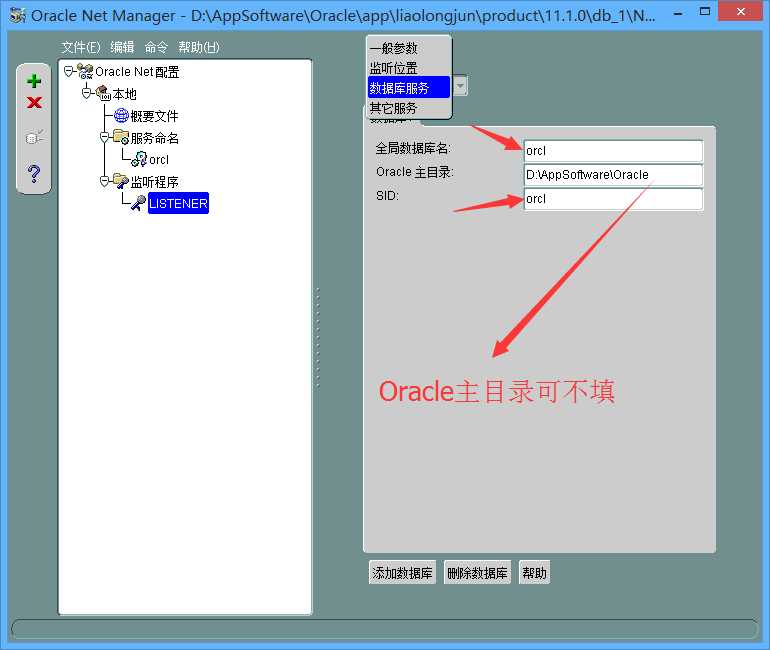
Task: Click the 删除数据库 button
Action: click(x=477, y=573)
